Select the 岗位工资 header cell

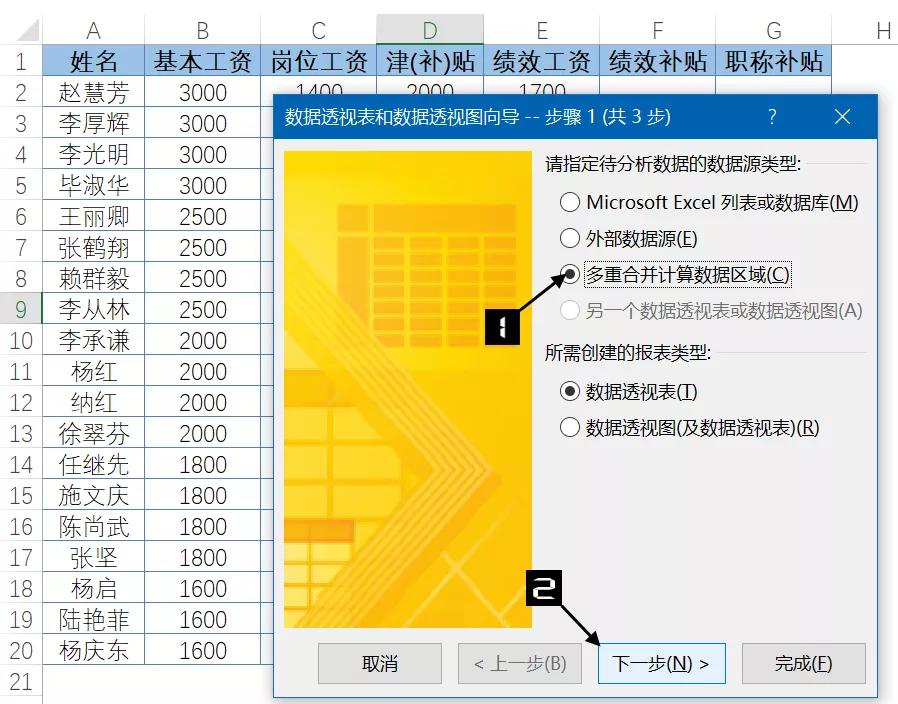318,60
